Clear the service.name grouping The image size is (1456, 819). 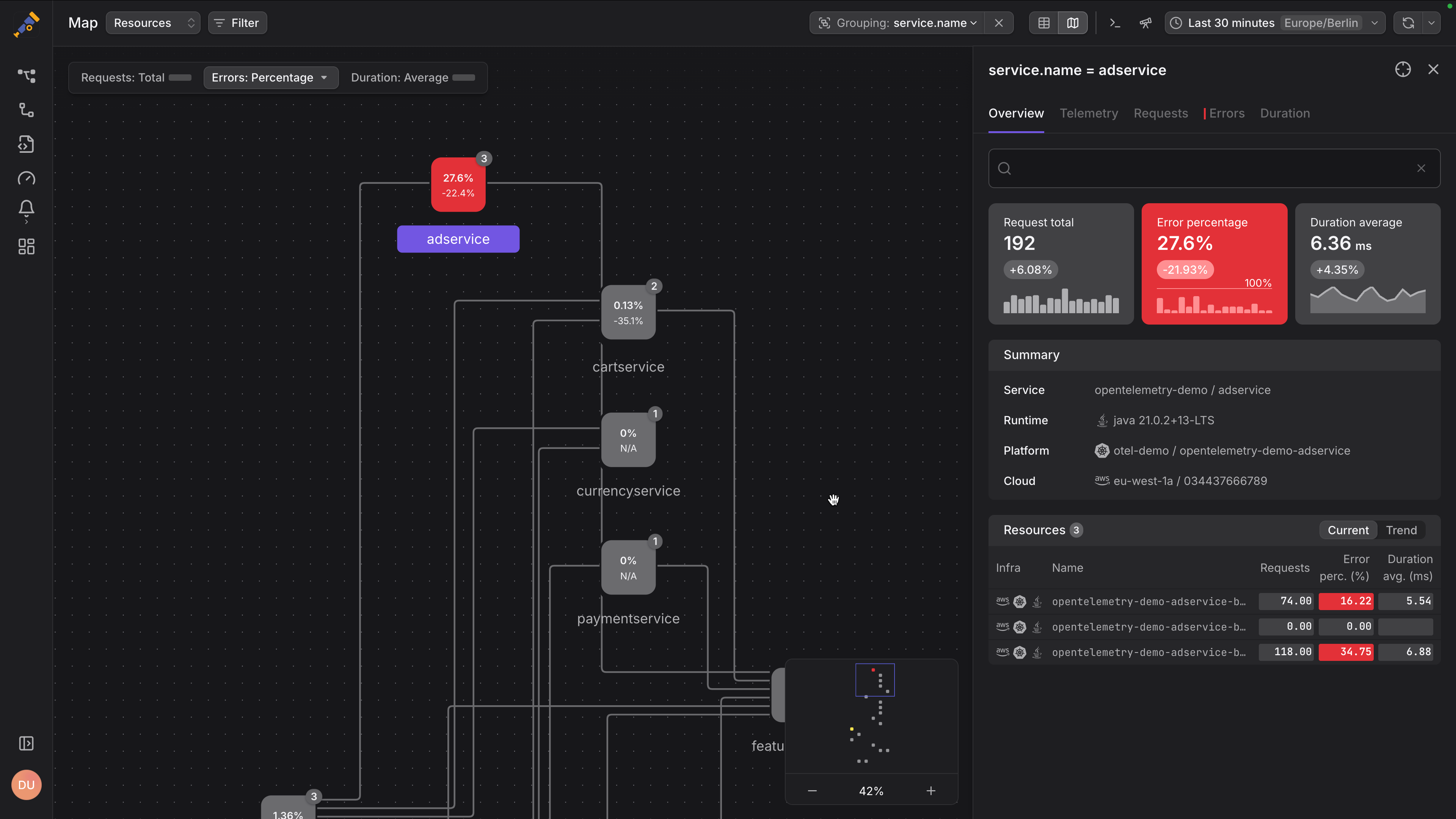(x=999, y=23)
